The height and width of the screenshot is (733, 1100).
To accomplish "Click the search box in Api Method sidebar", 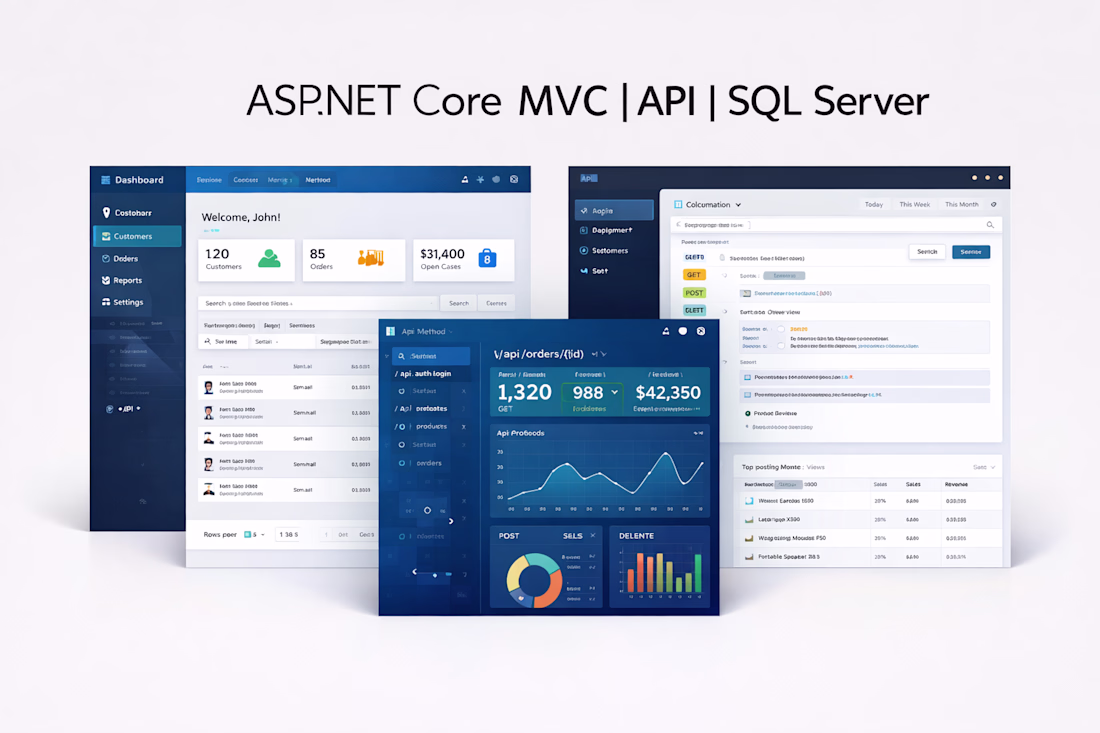I will pyautogui.click(x=431, y=356).
